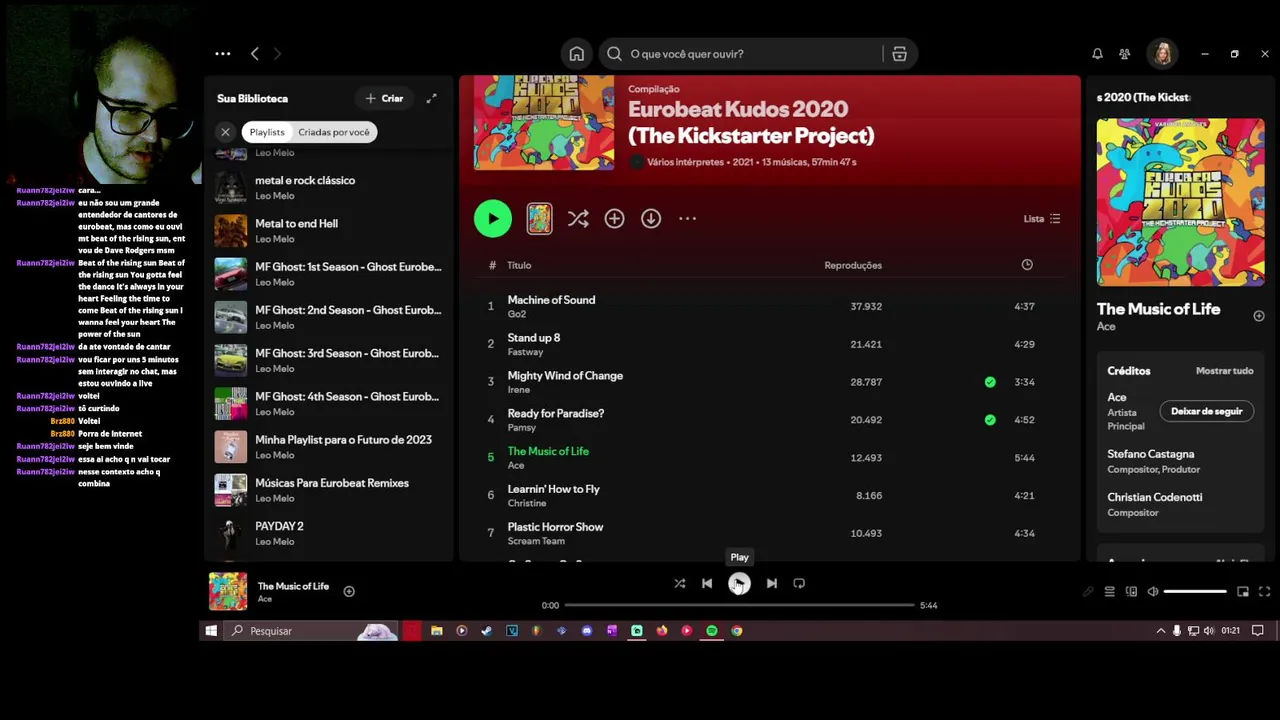Open the Friend Activity icon
1280x720 pixels.
[x=1125, y=54]
